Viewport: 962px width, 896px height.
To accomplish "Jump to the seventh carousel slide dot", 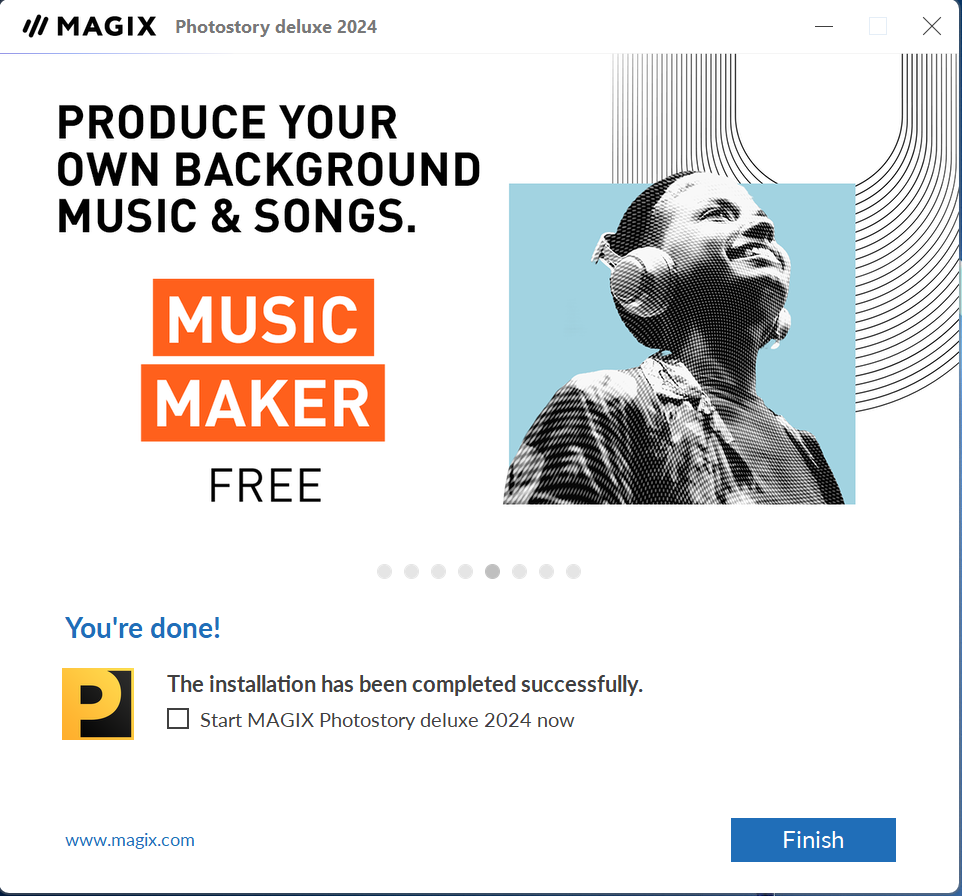I will (547, 571).
